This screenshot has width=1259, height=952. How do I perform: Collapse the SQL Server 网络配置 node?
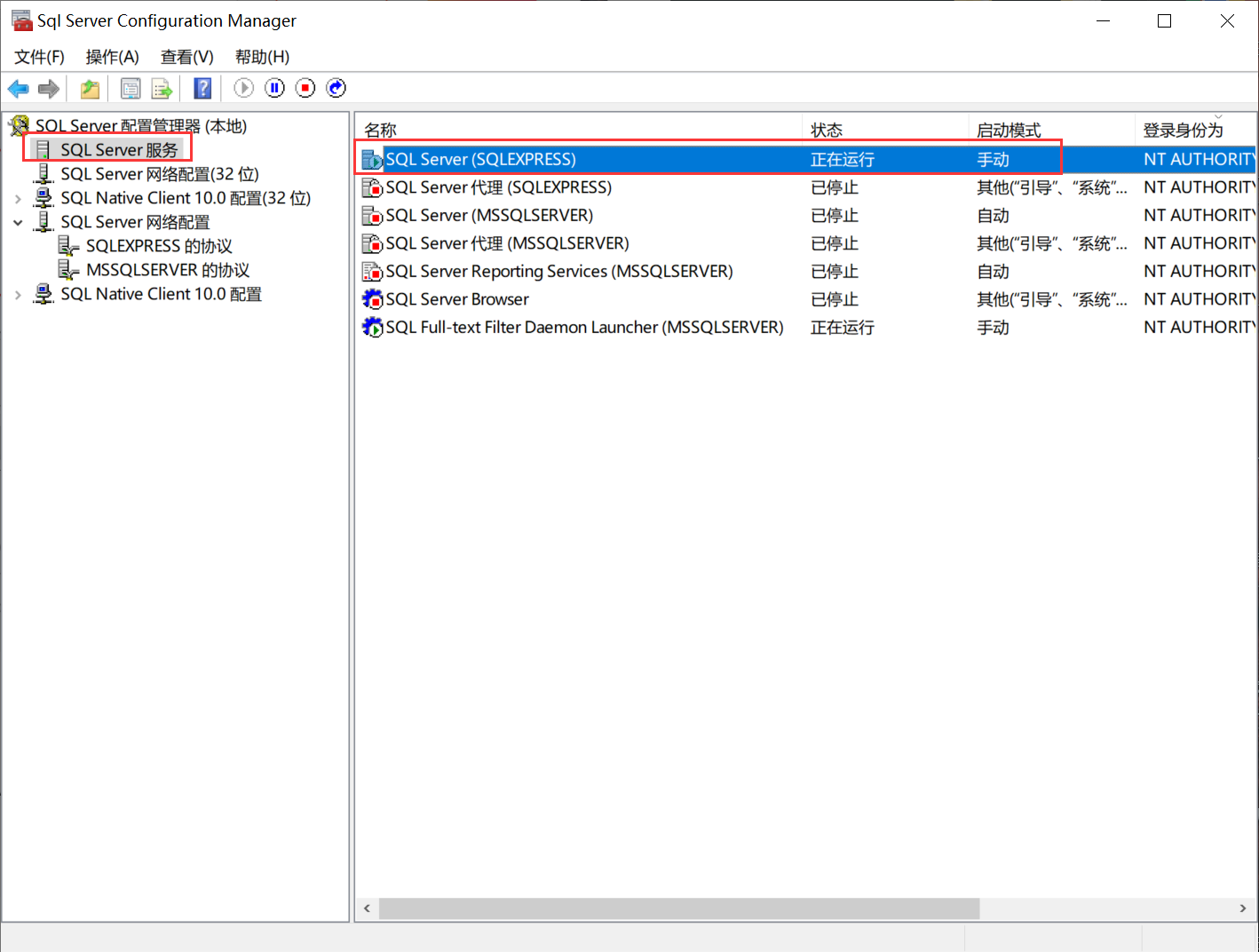click(18, 222)
